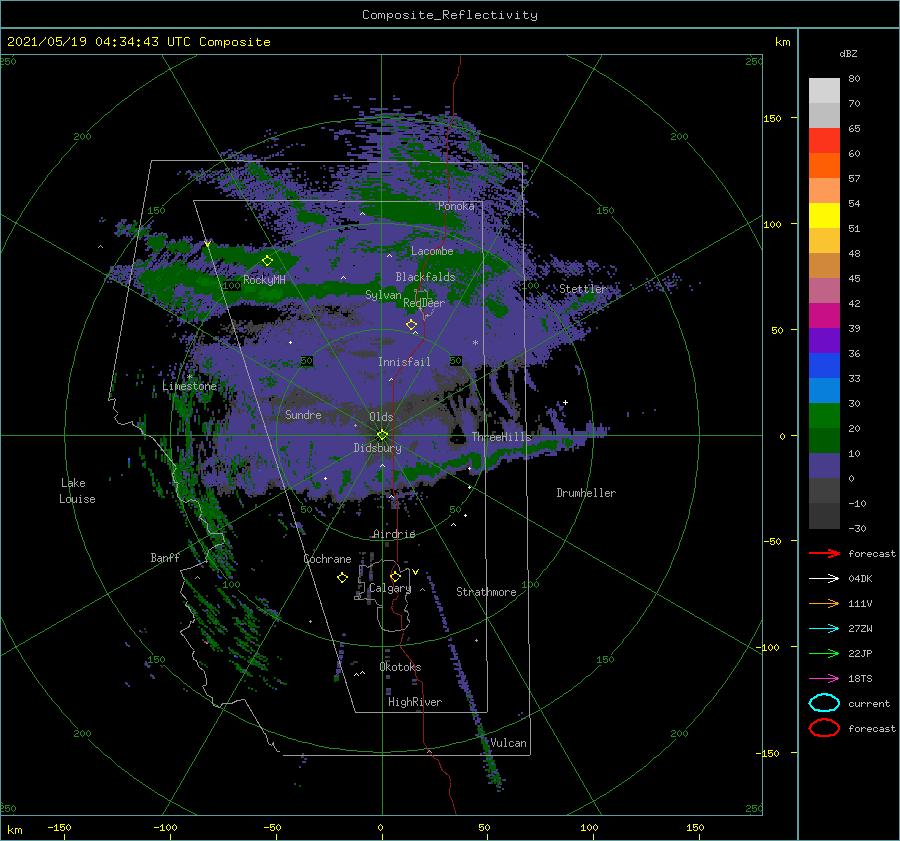Click the RockyMH label
The image size is (900, 841).
[x=264, y=280]
